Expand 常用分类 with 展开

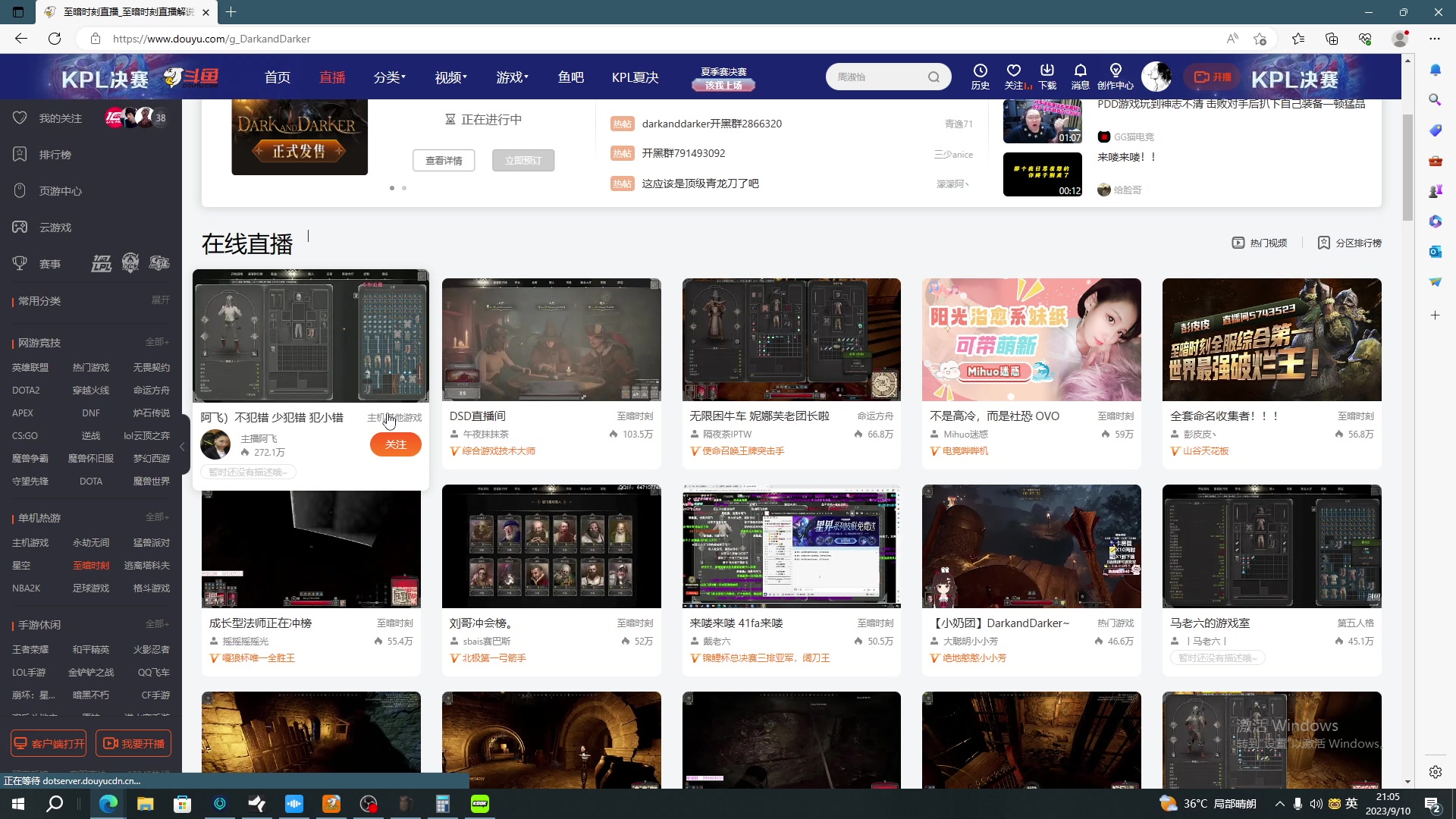click(x=160, y=300)
